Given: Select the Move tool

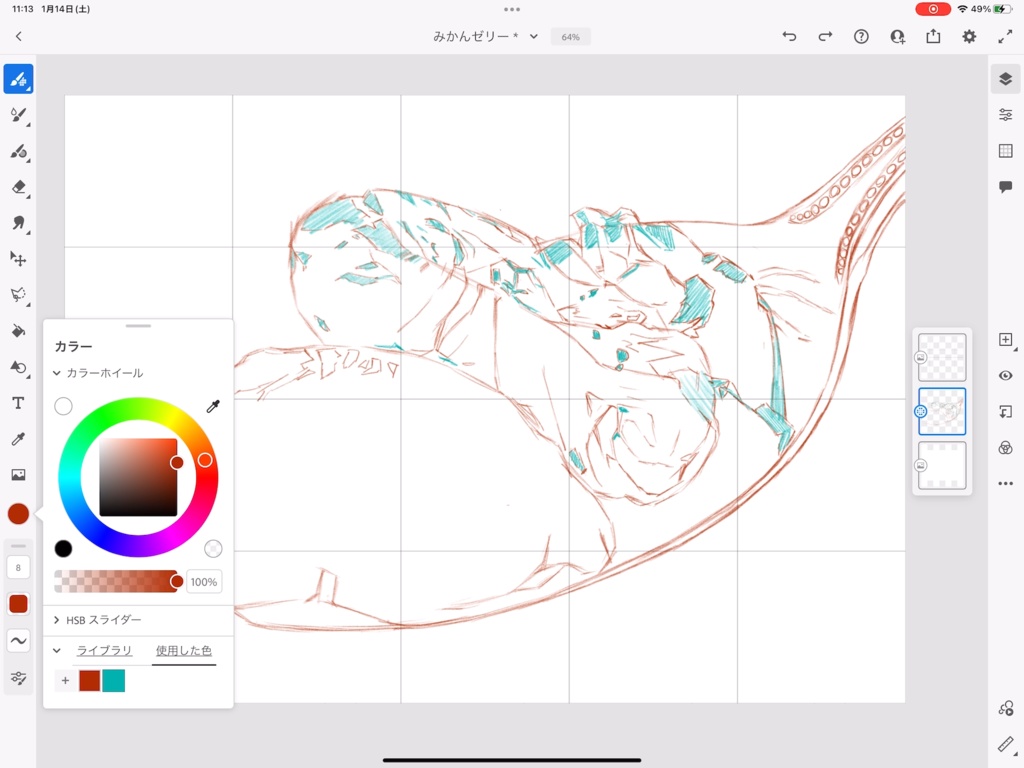Looking at the screenshot, I should 18,259.
